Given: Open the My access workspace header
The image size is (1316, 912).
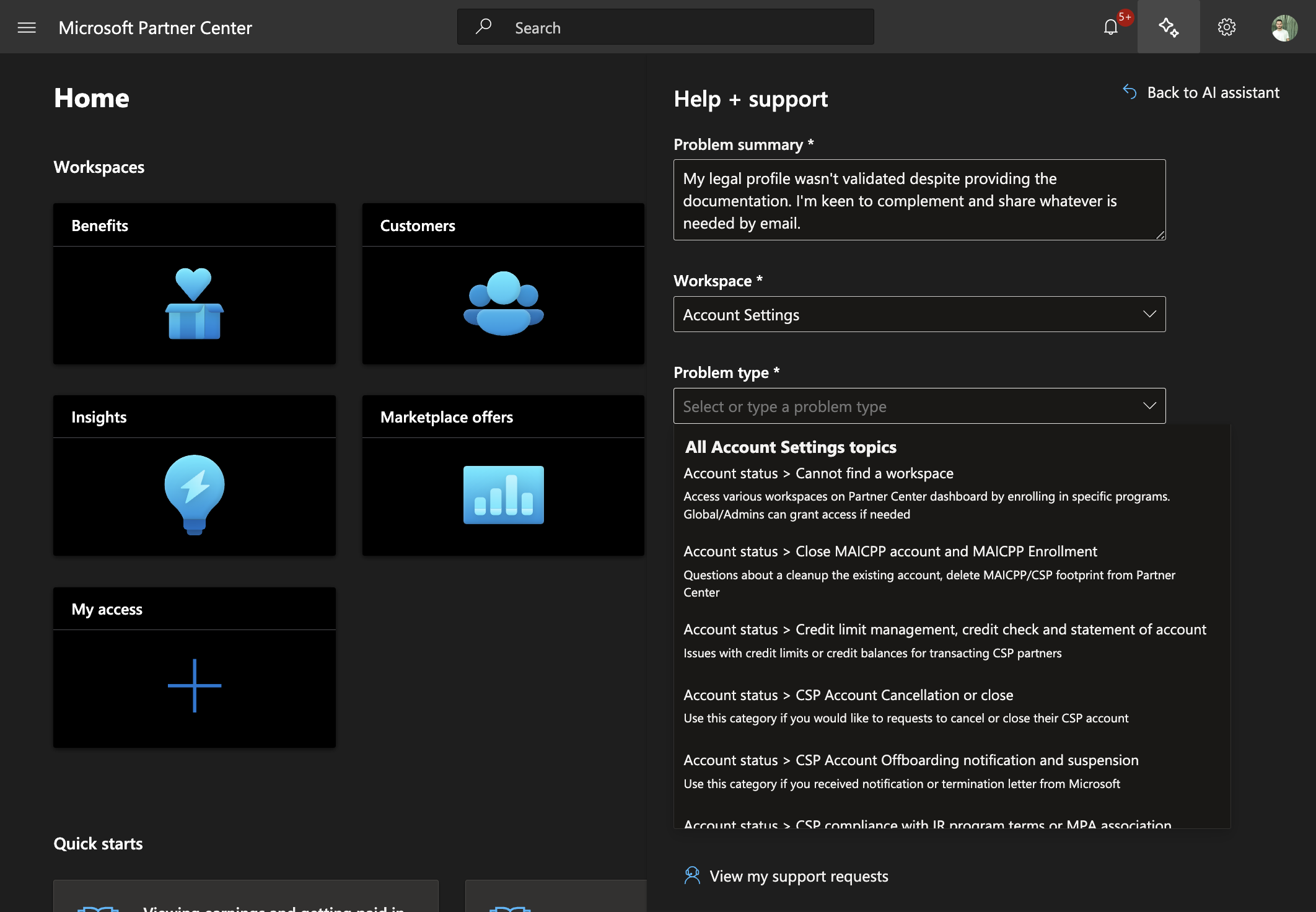Looking at the screenshot, I should 194,608.
